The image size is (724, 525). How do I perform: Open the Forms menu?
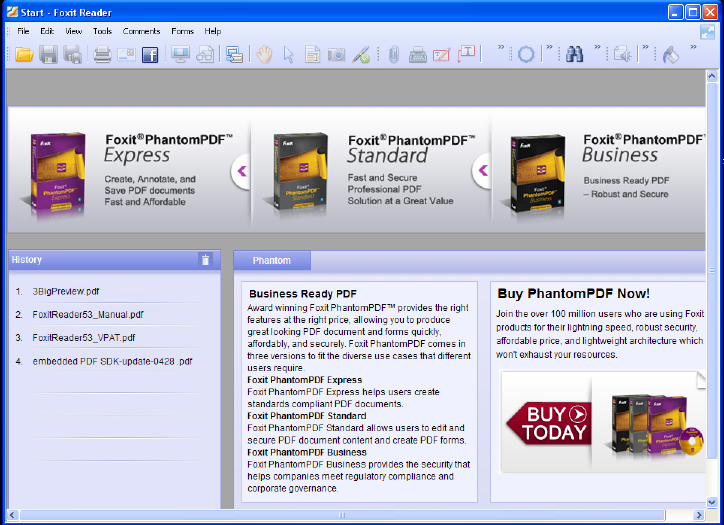point(182,31)
